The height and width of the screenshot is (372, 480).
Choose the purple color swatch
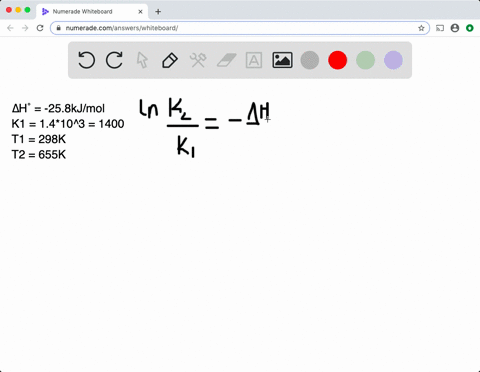point(393,60)
